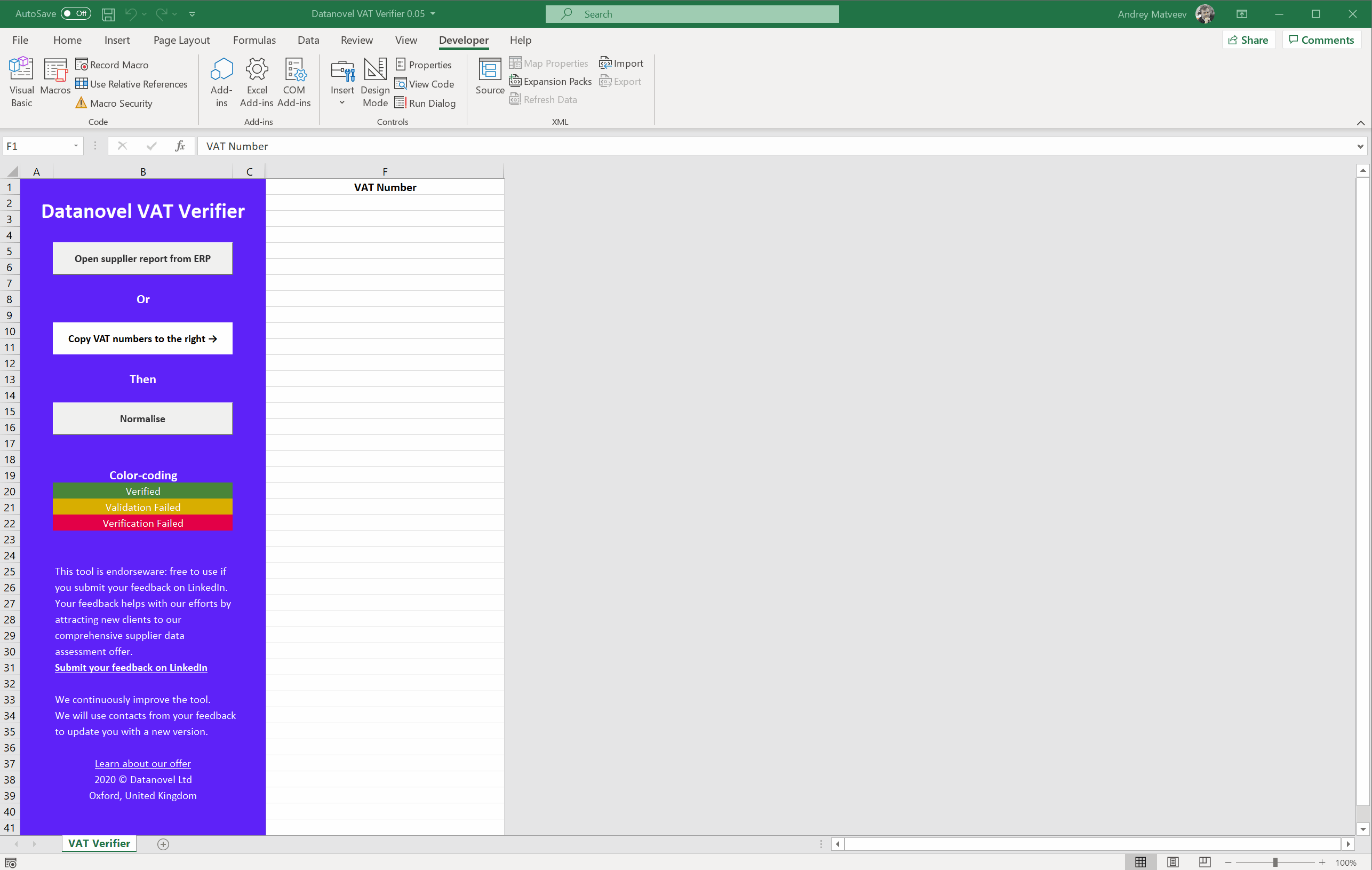The height and width of the screenshot is (870, 1372).
Task: Click View Code in Controls group
Action: tap(425, 84)
